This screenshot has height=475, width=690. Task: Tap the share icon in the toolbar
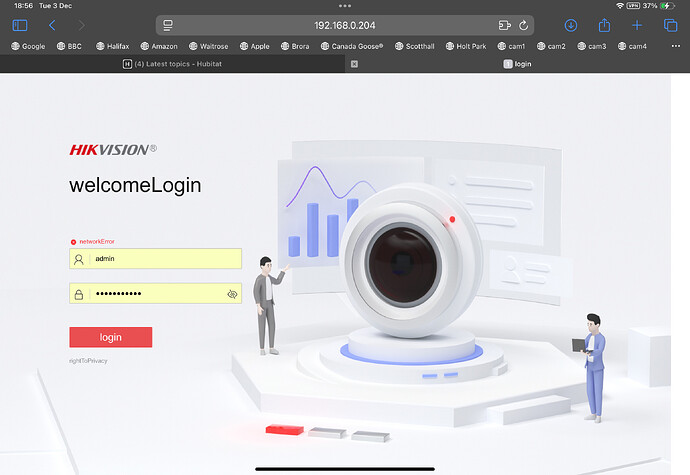[x=604, y=25]
